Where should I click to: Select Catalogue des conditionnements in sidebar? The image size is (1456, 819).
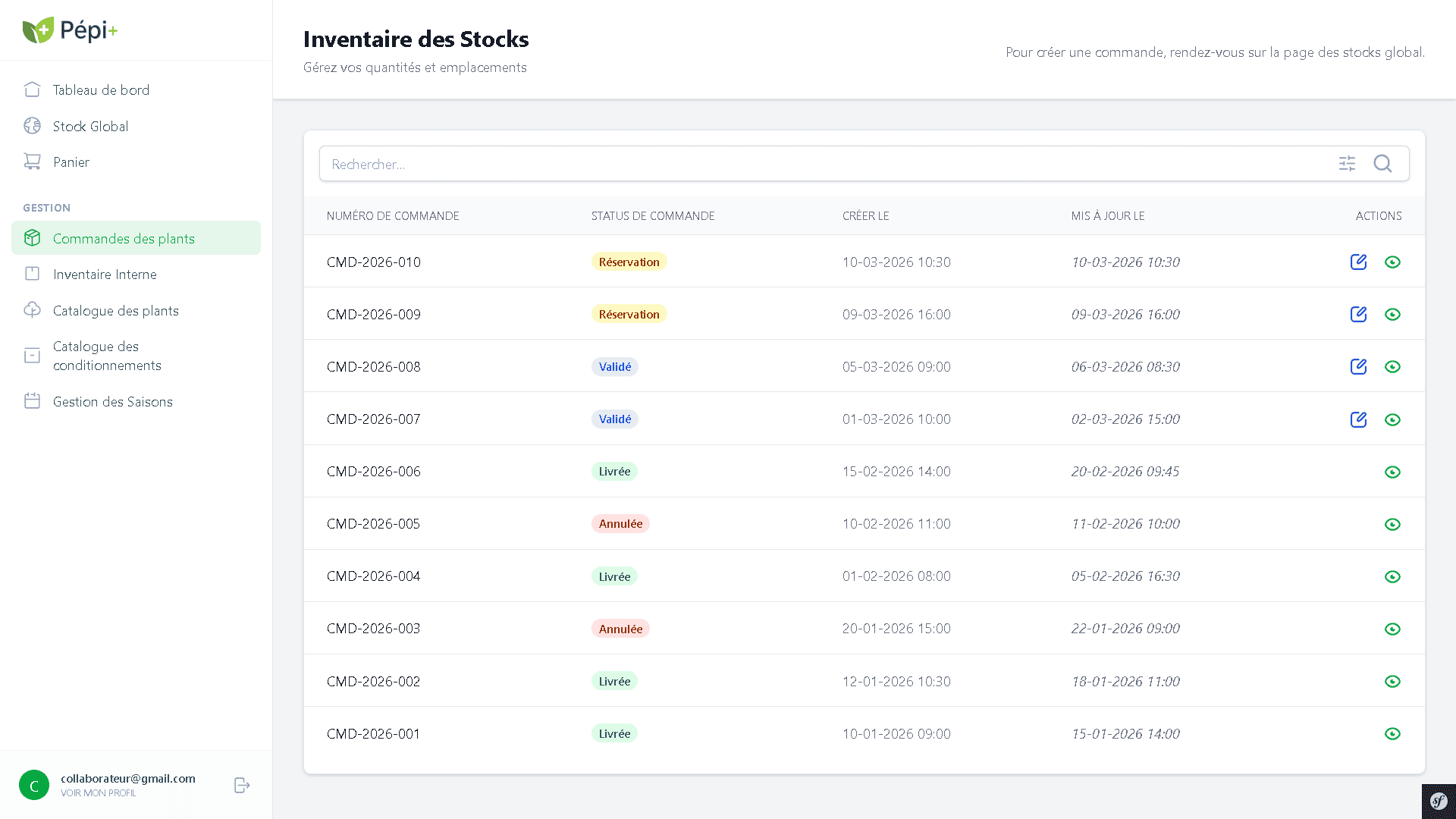107,356
